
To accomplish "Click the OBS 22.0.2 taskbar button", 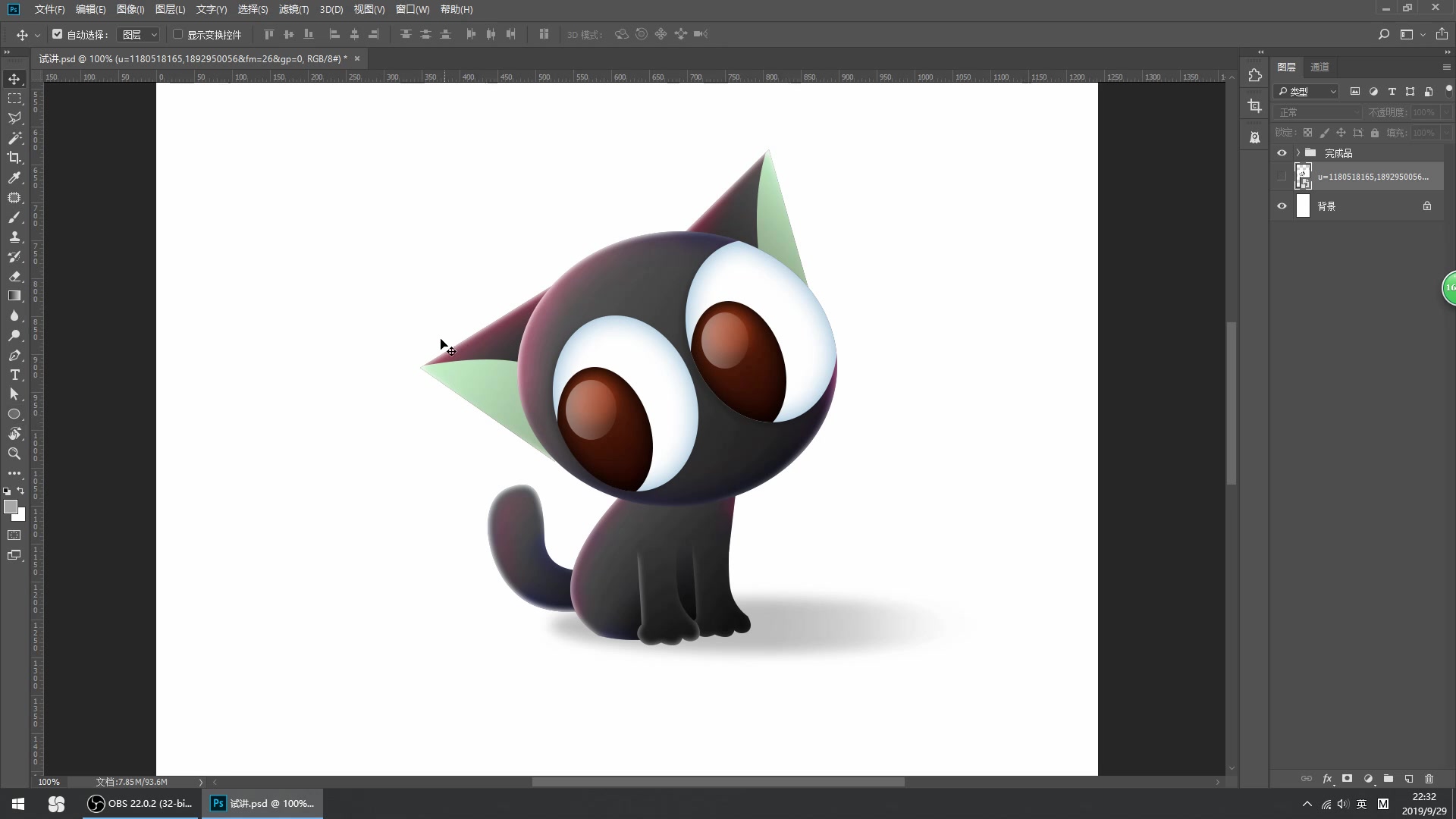I will pyautogui.click(x=141, y=803).
